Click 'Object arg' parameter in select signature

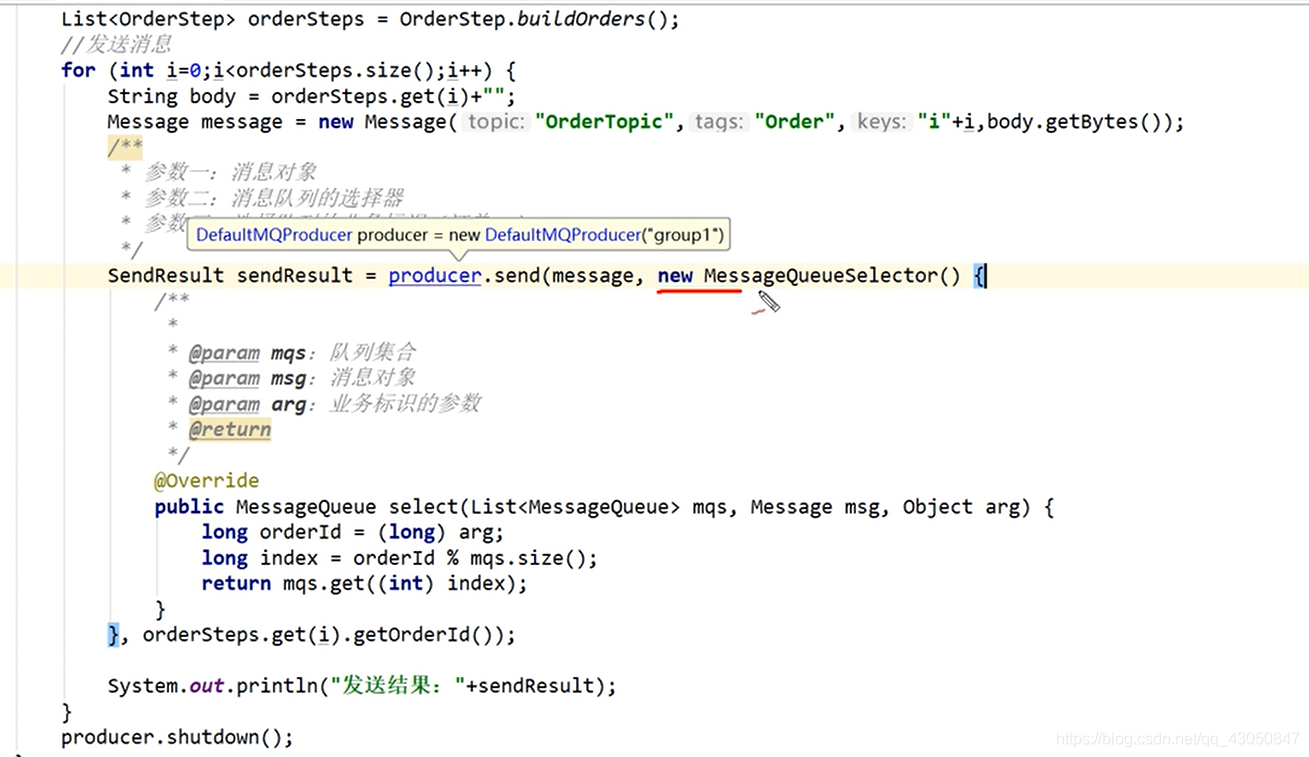click(961, 507)
